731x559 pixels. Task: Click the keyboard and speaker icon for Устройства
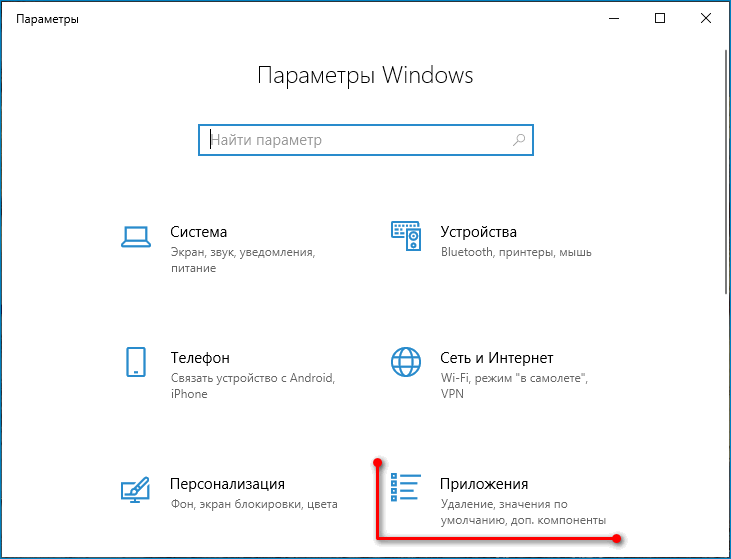pyautogui.click(x=406, y=236)
